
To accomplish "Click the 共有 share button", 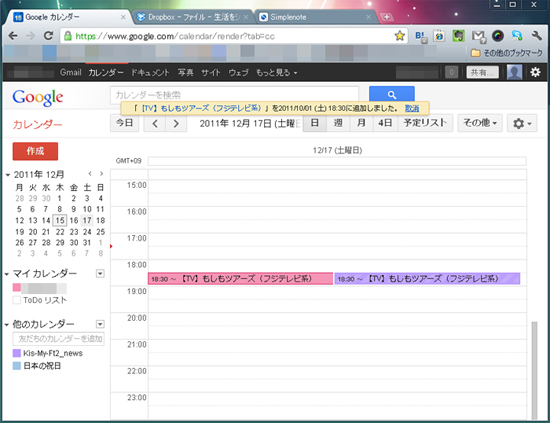I will click(x=483, y=73).
